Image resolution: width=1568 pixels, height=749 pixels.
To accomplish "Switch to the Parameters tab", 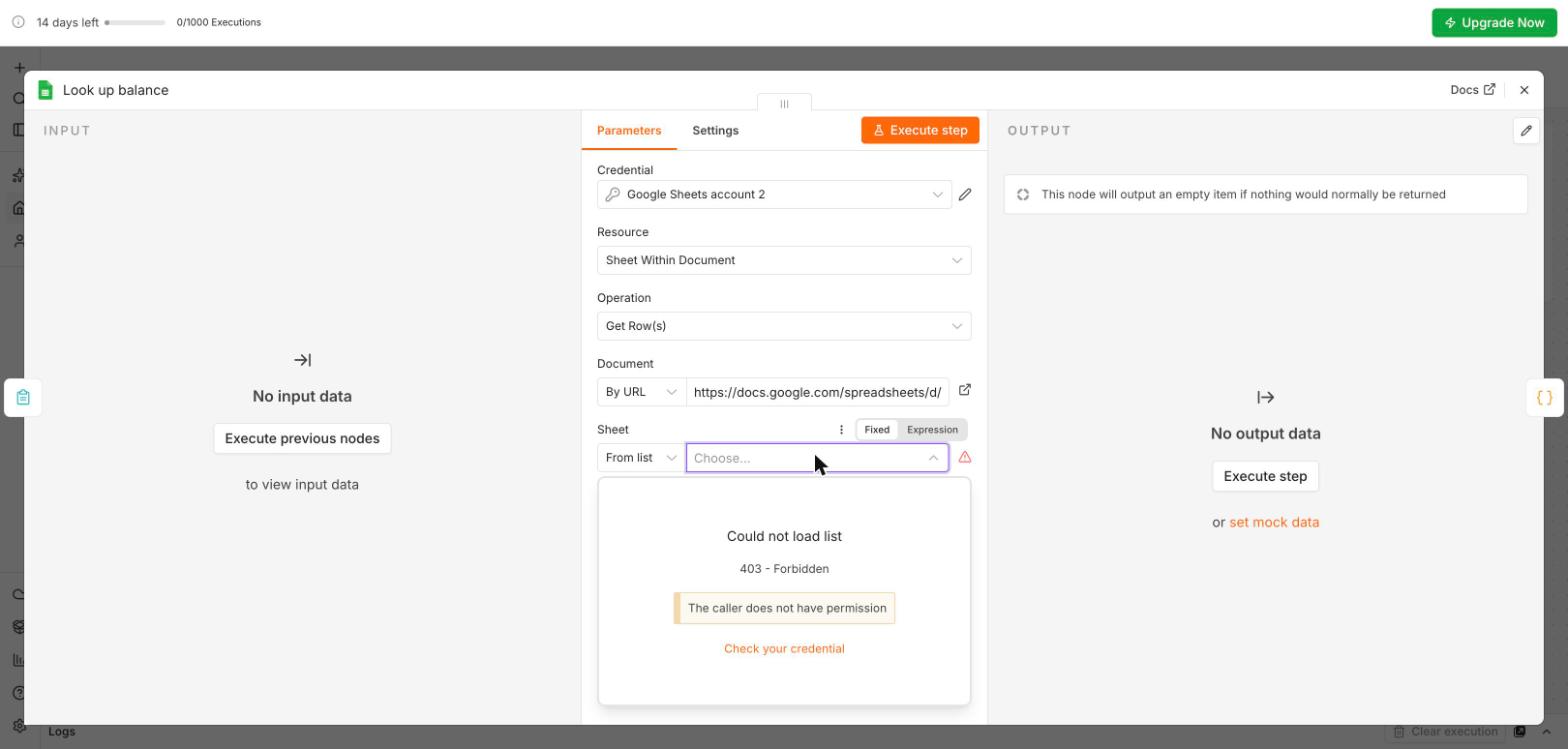I will tap(629, 131).
